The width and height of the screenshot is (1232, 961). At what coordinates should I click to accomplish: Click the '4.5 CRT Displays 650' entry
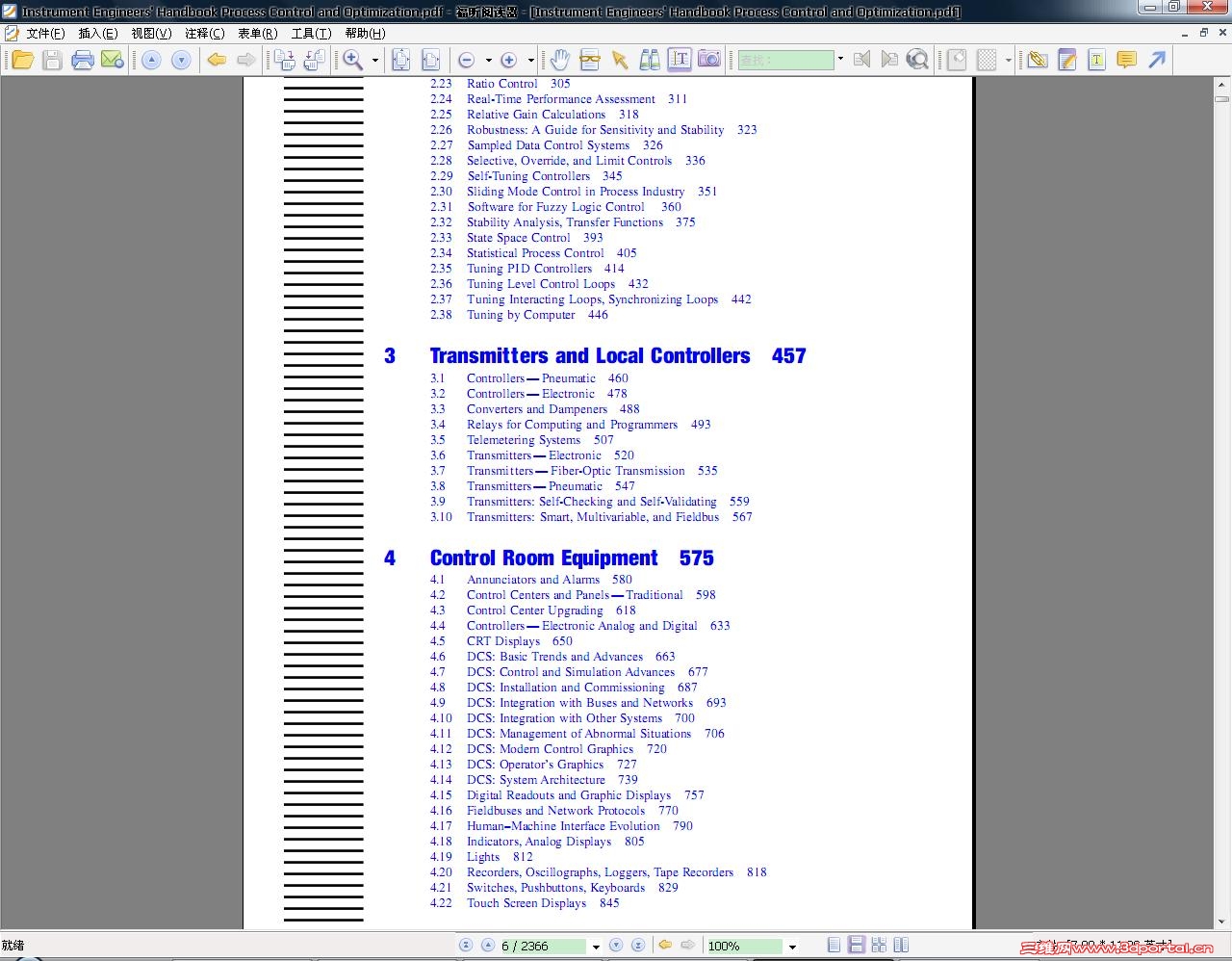coord(501,641)
